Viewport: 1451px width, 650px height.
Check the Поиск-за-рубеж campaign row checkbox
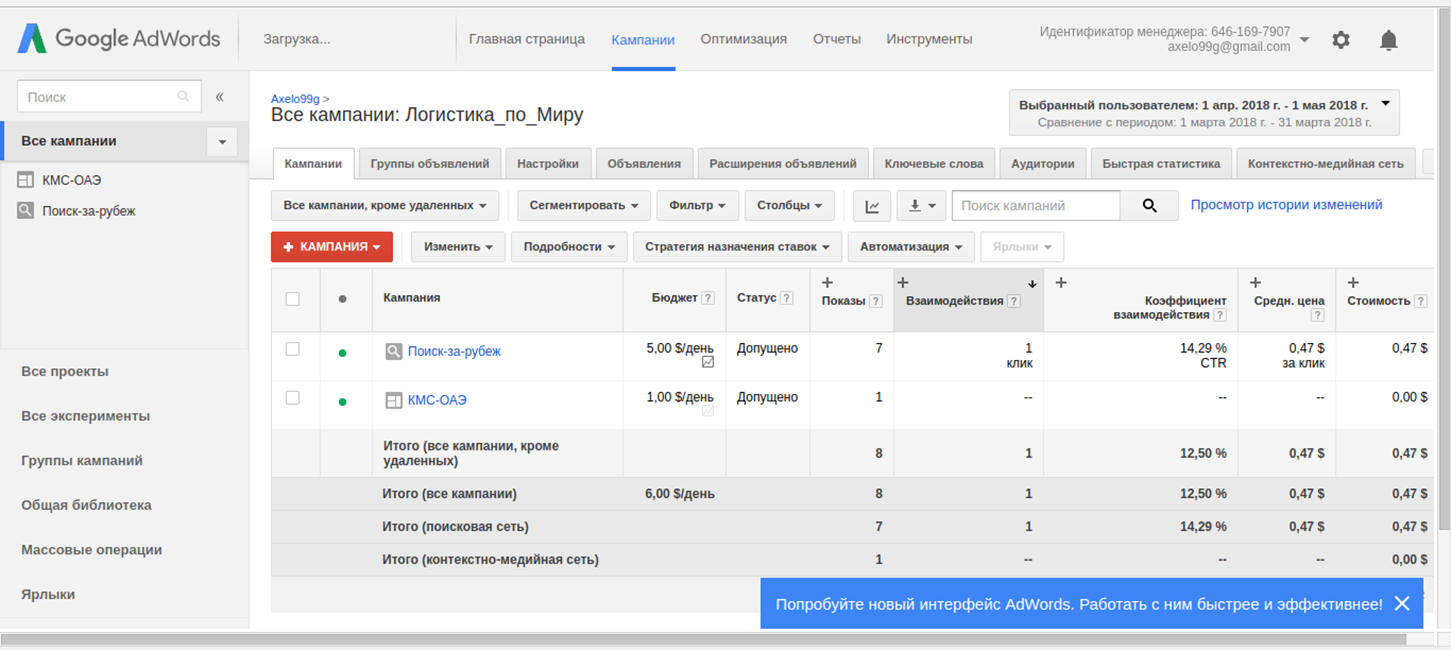click(x=293, y=349)
